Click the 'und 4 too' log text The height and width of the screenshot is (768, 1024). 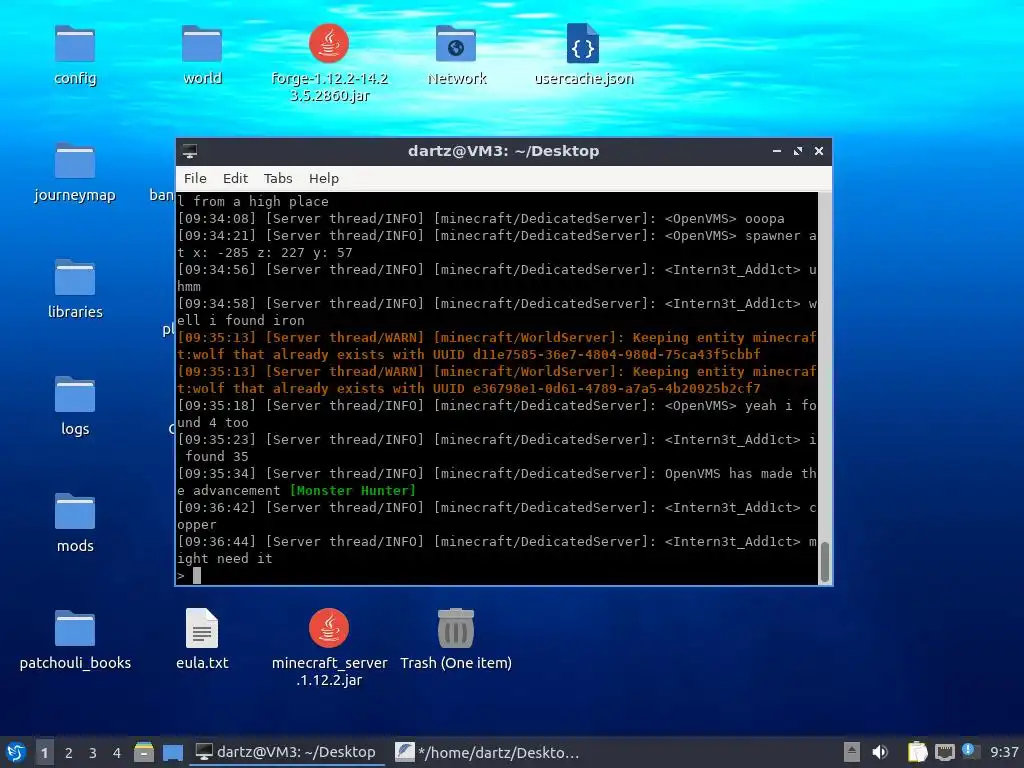213,423
